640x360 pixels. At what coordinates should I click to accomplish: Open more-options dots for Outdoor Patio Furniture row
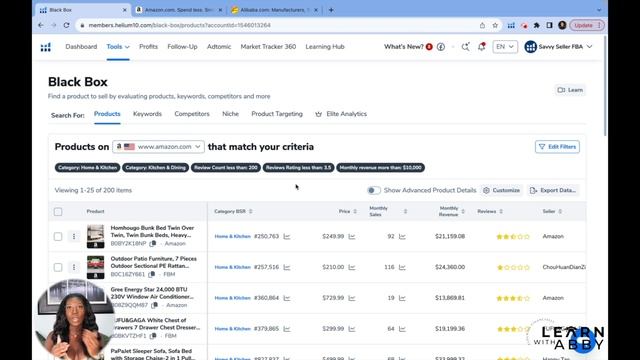[x=74, y=267]
